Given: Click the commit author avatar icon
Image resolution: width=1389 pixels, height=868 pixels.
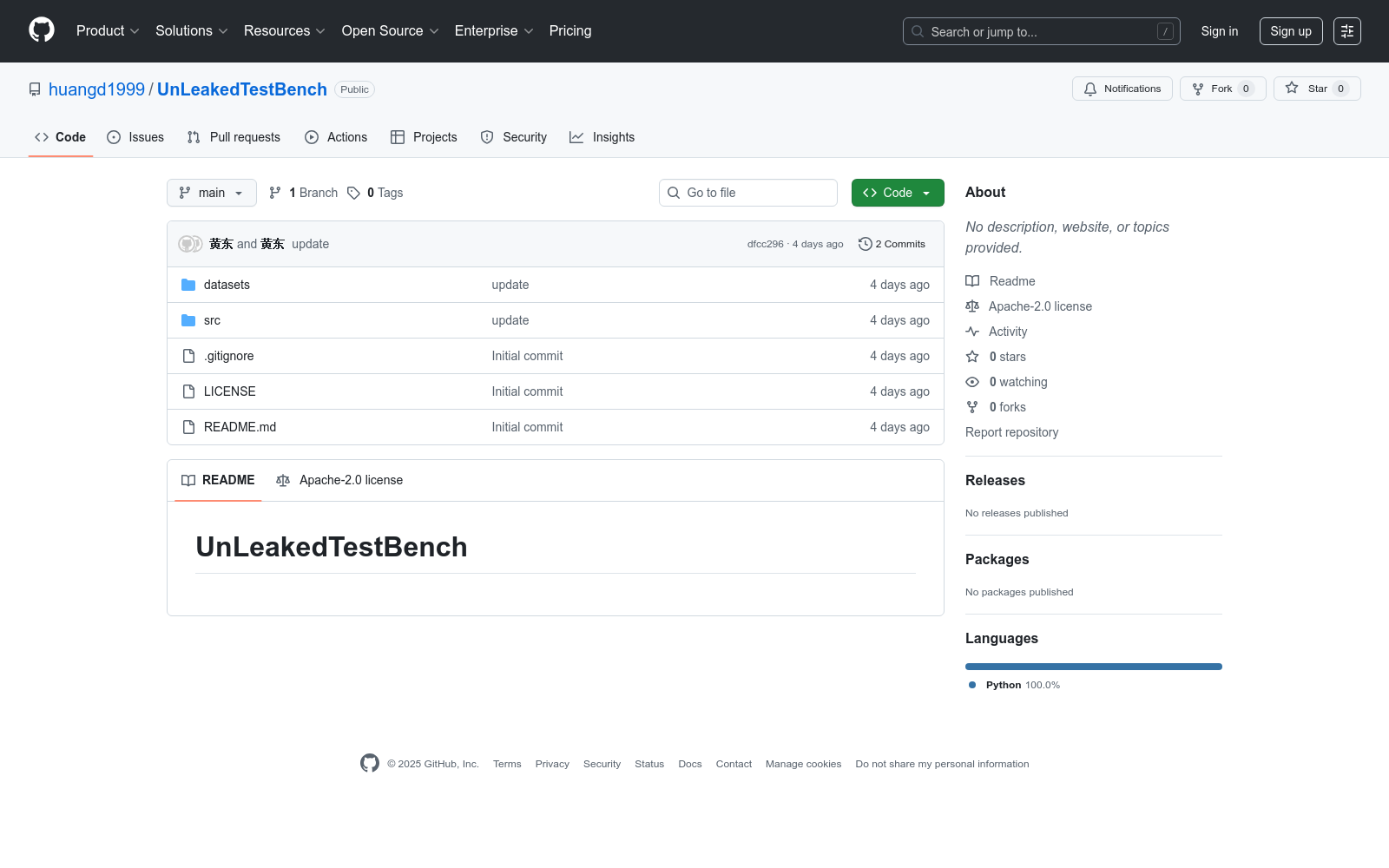Looking at the screenshot, I should pos(190,244).
